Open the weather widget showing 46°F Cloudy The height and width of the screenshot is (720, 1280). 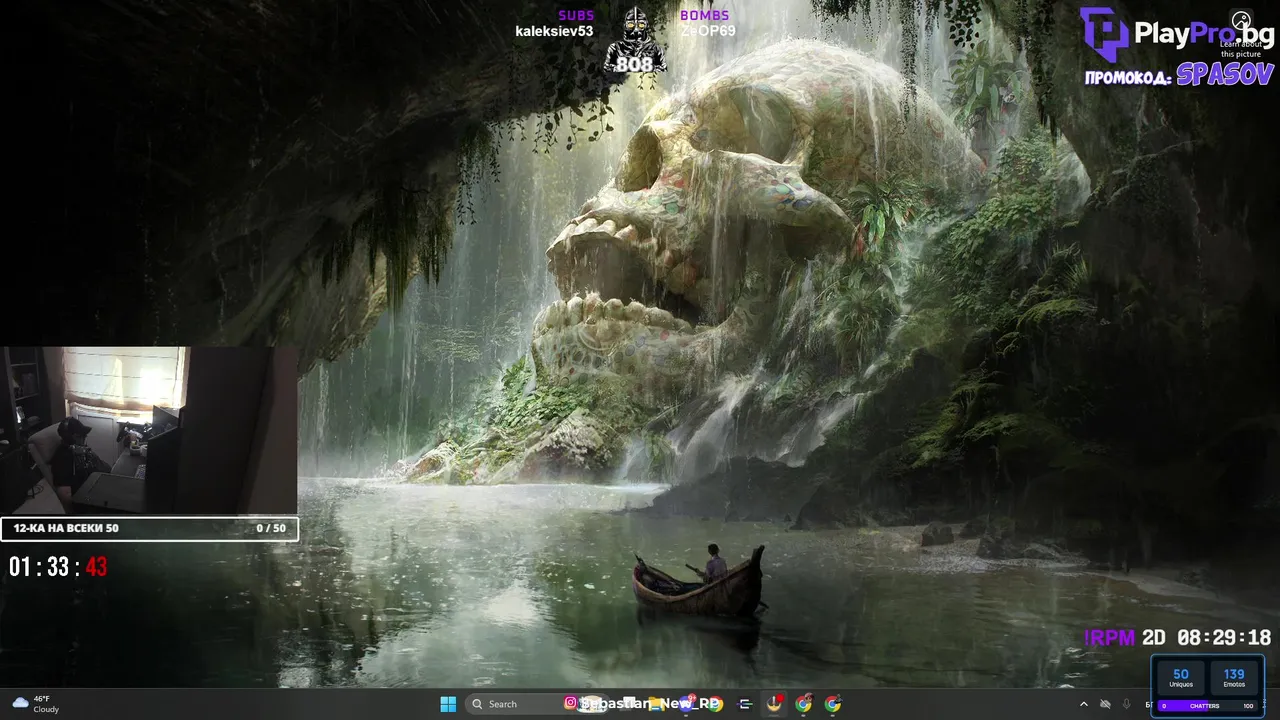pyautogui.click(x=34, y=704)
